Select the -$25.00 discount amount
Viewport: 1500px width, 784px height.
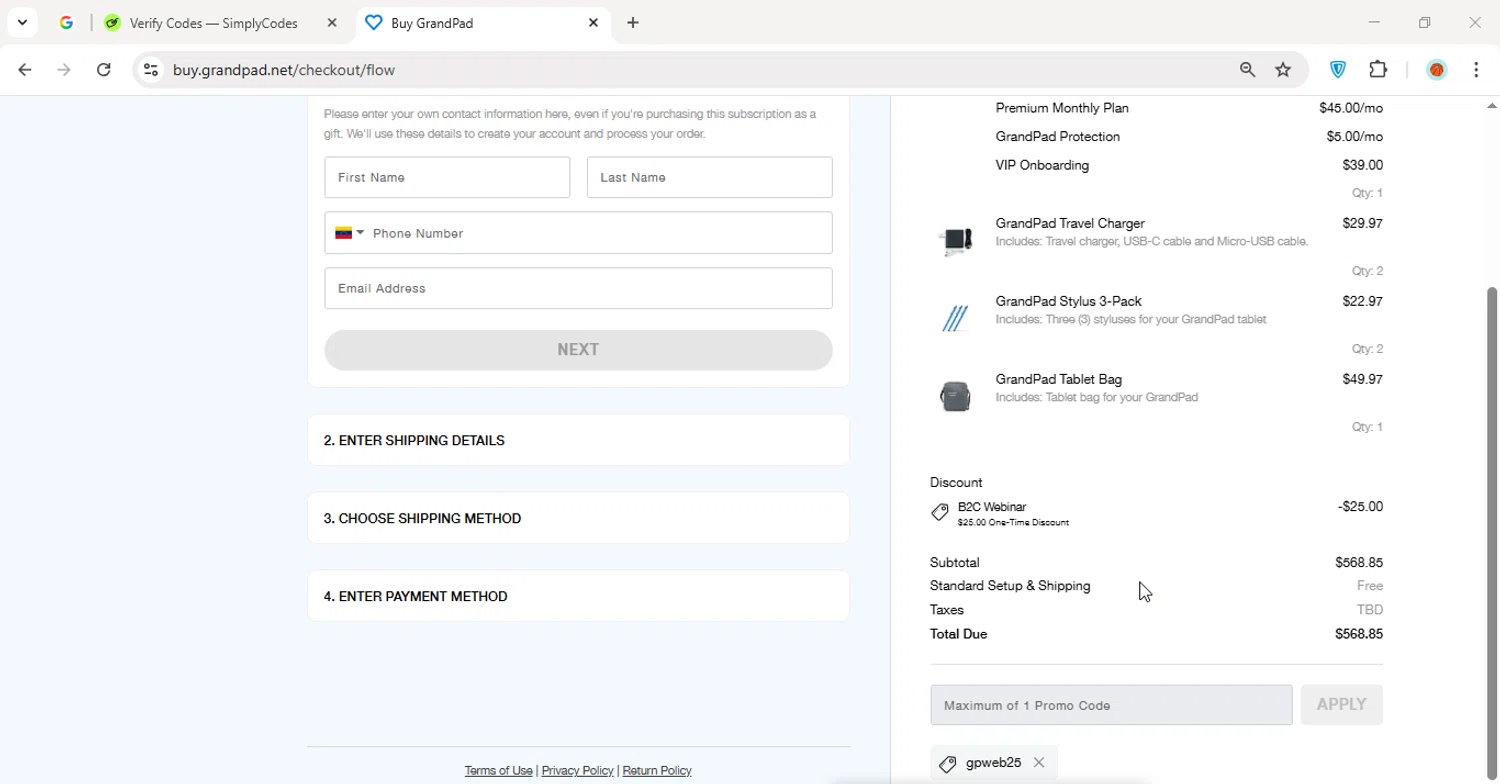(x=1360, y=507)
